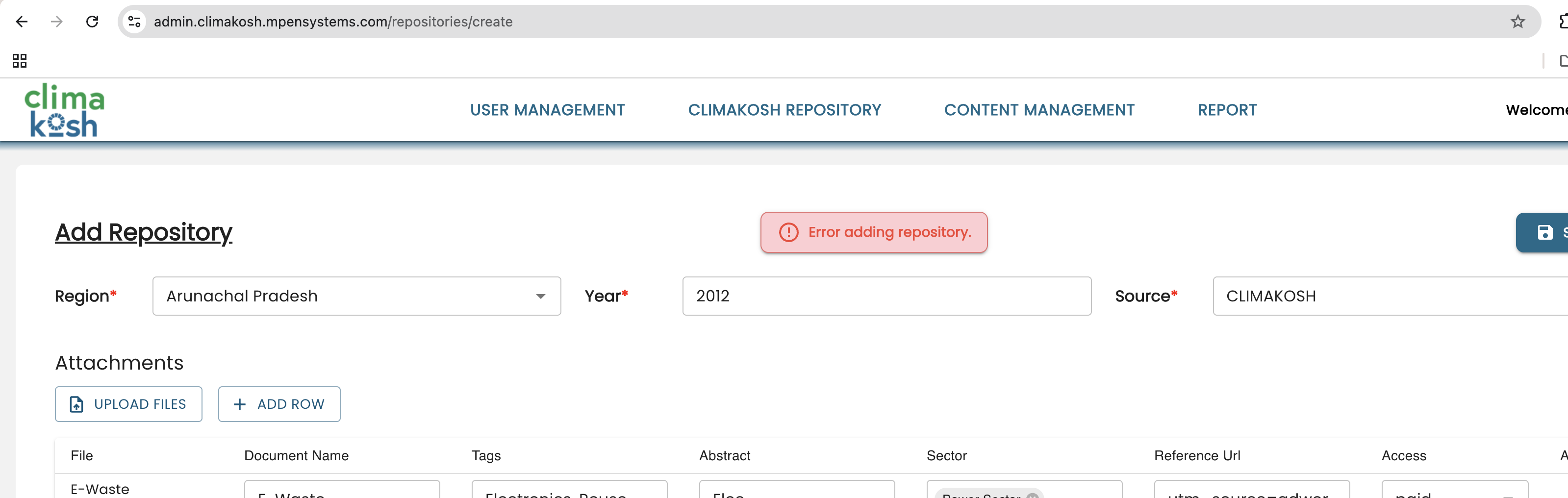Open the Climakosh Repository menu
Image resolution: width=1568 pixels, height=498 pixels.
784,110
